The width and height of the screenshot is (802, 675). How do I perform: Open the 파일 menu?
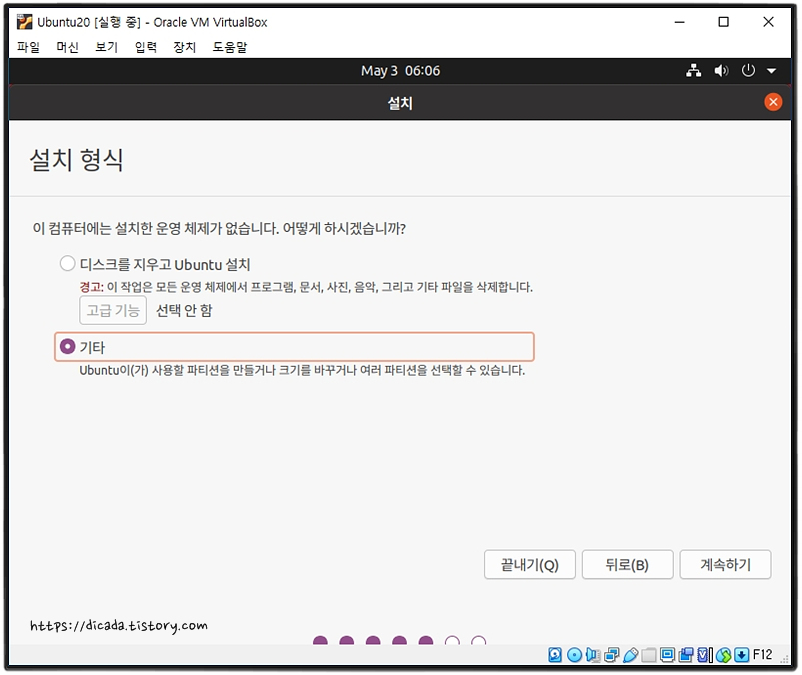[28, 47]
